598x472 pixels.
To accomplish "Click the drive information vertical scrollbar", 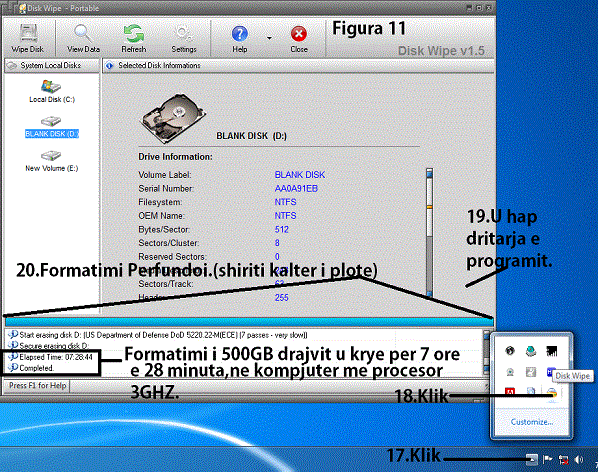I will coord(429,233).
